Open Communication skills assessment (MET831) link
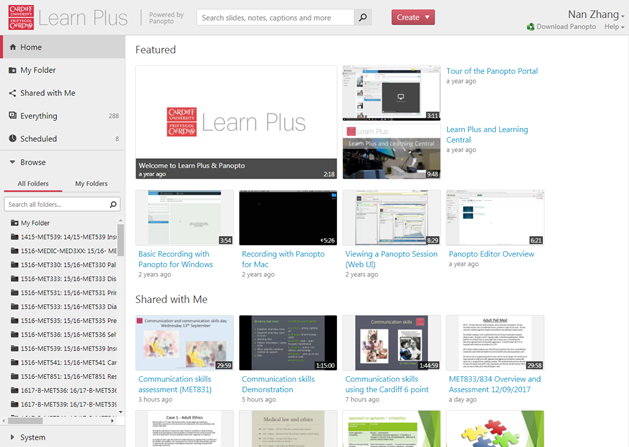The height and width of the screenshot is (447, 629). point(174,384)
